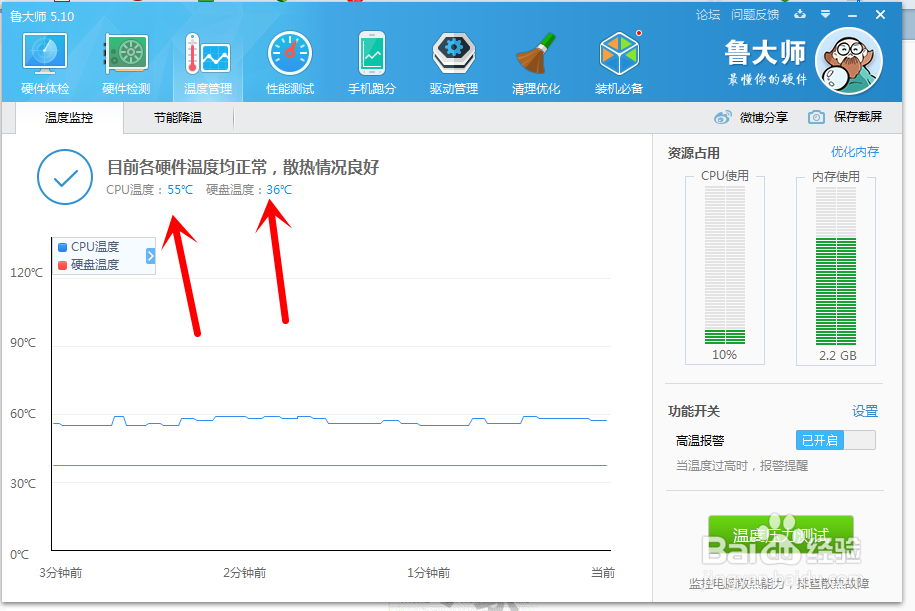Click the 2分钟前 time axis label
This screenshot has width=915, height=611.
(245, 573)
